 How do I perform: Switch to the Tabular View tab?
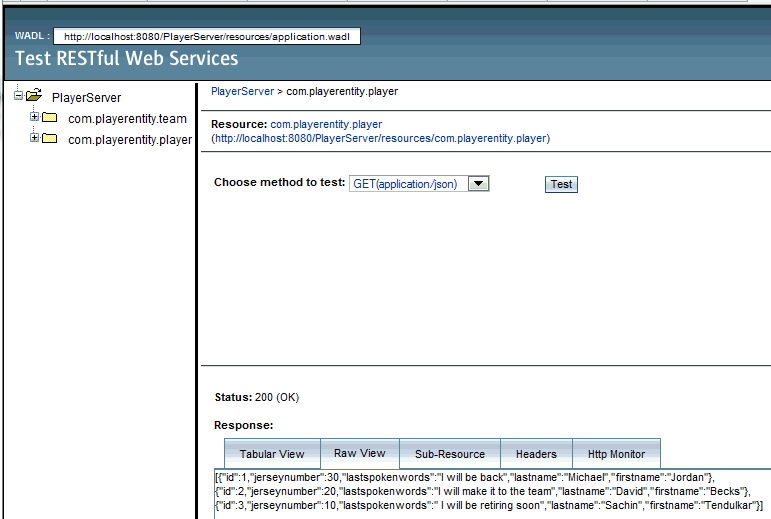coord(272,454)
